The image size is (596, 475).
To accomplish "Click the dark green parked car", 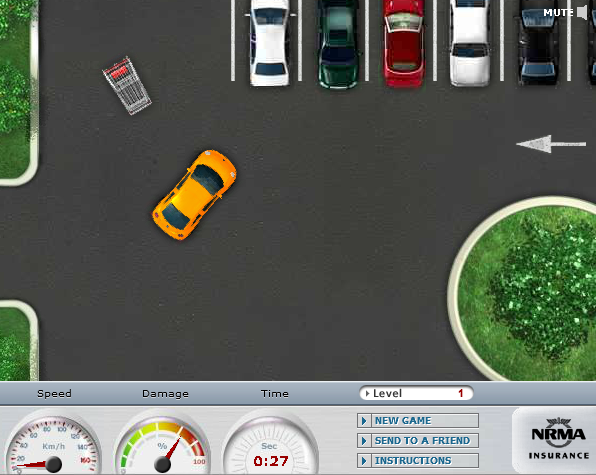I will coord(337,44).
